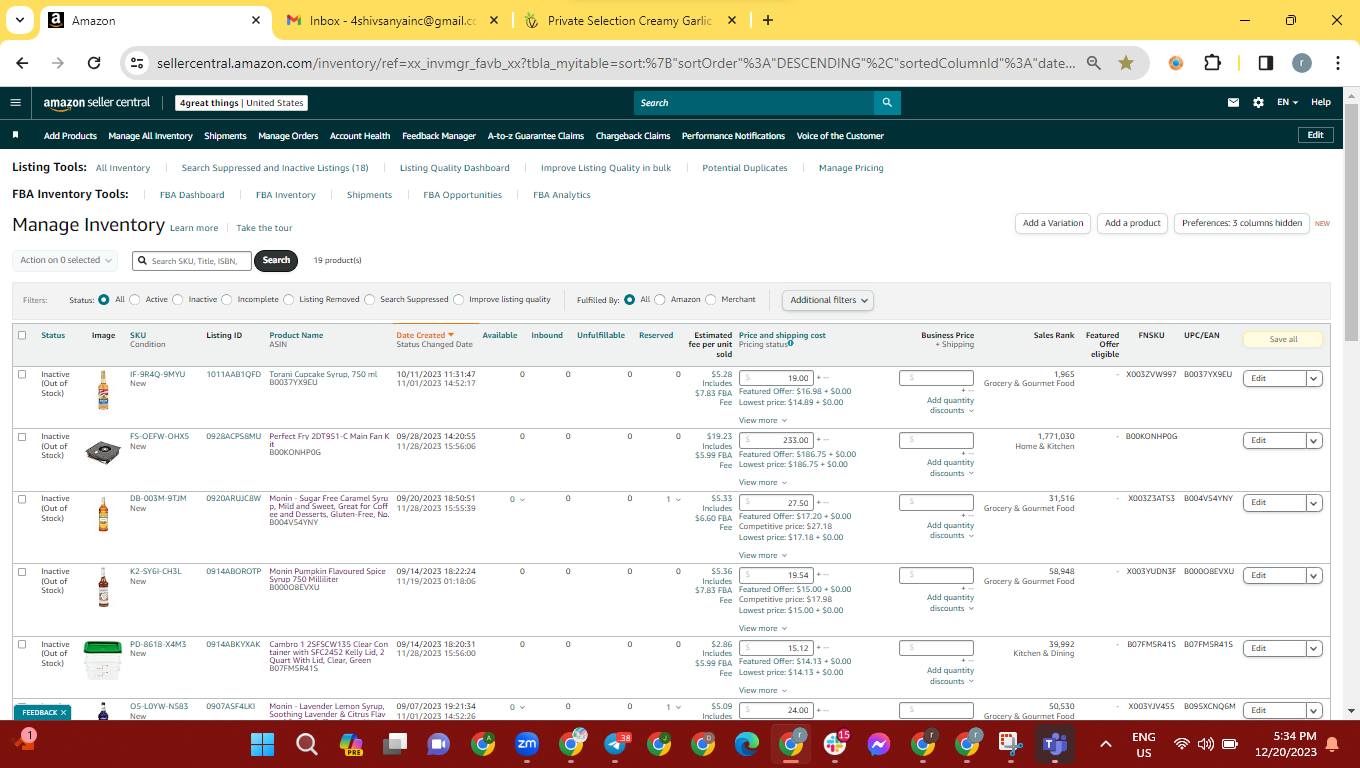Open the EN language dropdown

point(1287,102)
